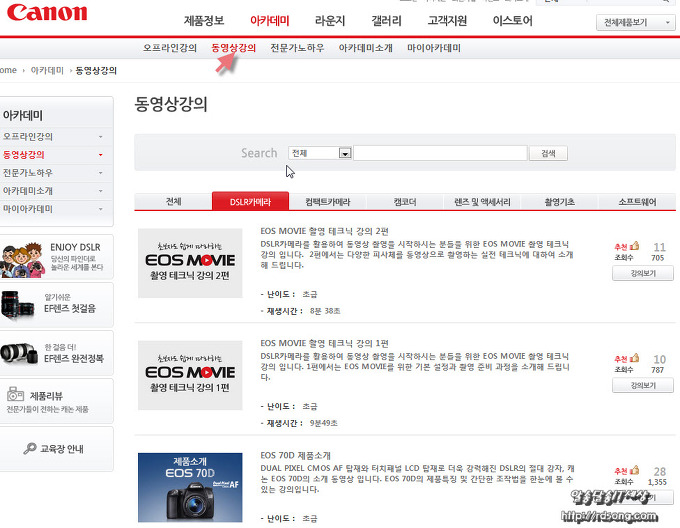The width and height of the screenshot is (680, 528).
Task: Click the search text input field
Action: coord(440,153)
